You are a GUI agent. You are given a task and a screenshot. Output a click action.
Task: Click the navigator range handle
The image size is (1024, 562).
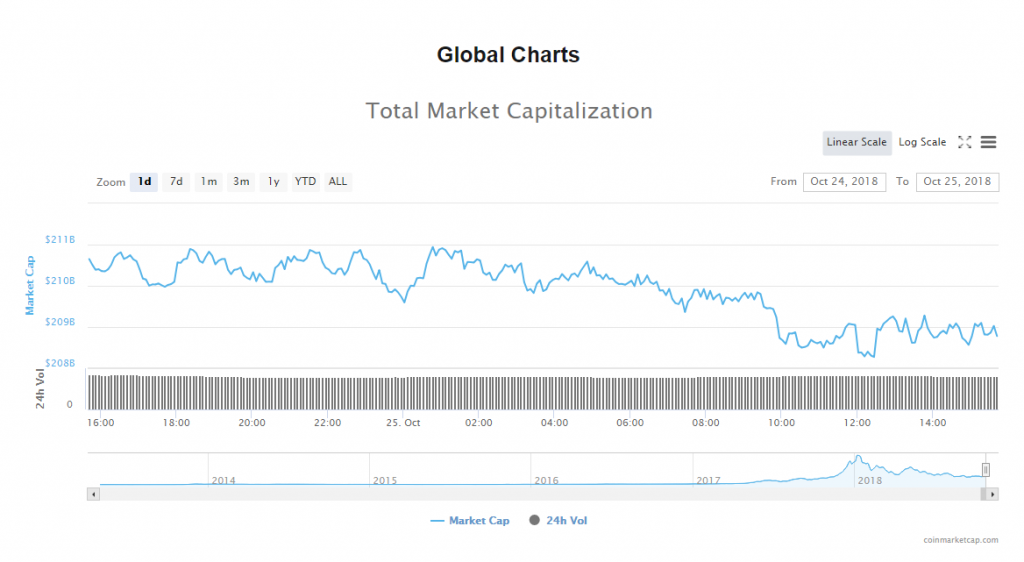click(985, 469)
